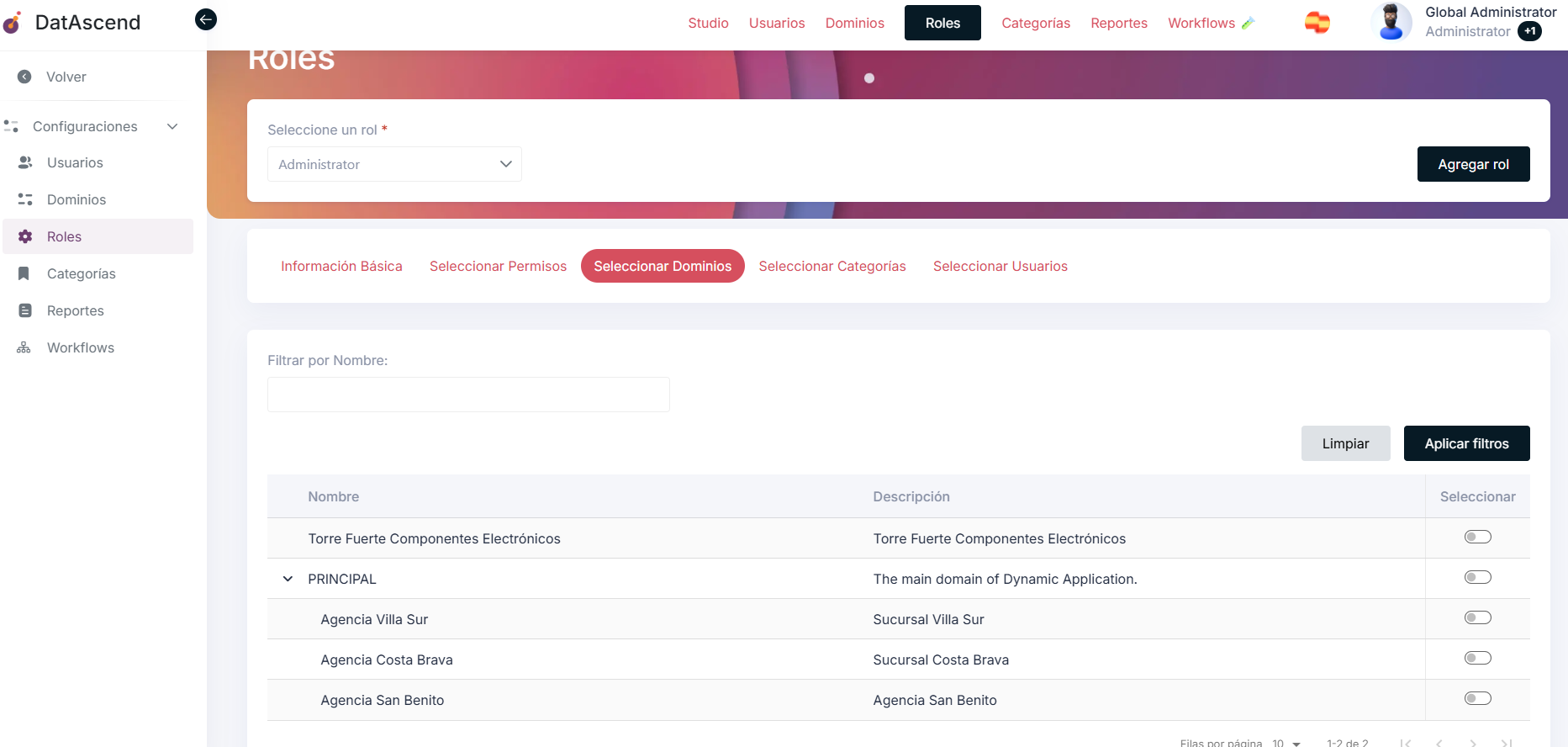Click the sidebar collapse arrow icon

click(206, 19)
